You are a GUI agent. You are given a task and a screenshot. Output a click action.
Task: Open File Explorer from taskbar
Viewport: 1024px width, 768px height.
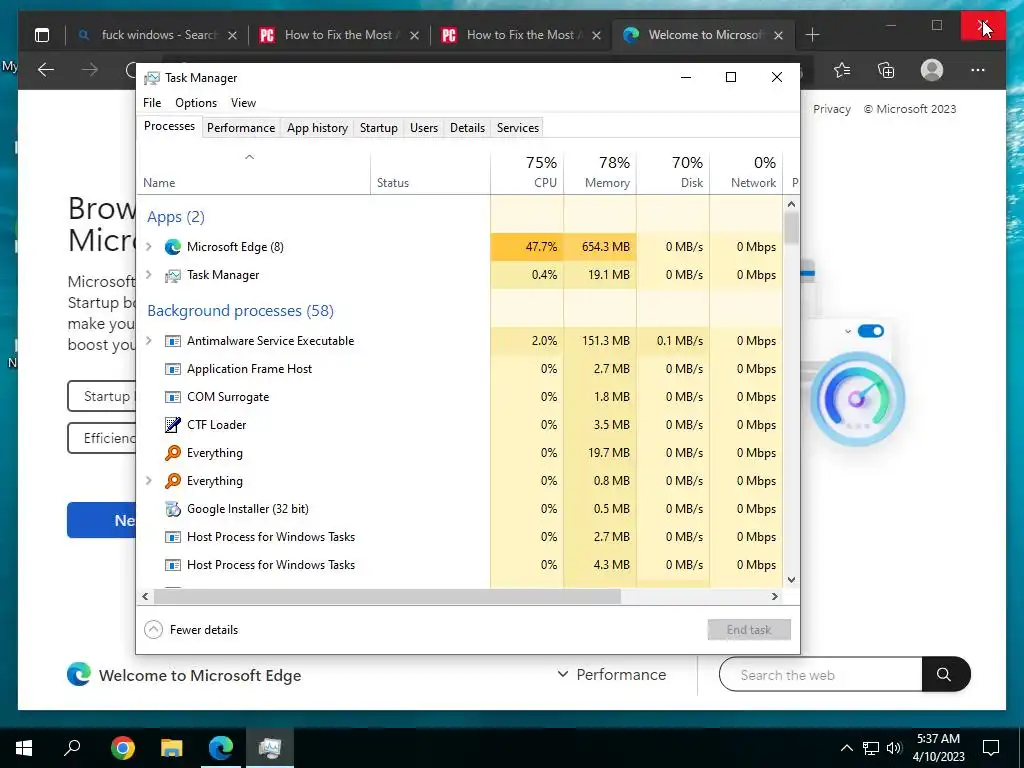[172, 748]
